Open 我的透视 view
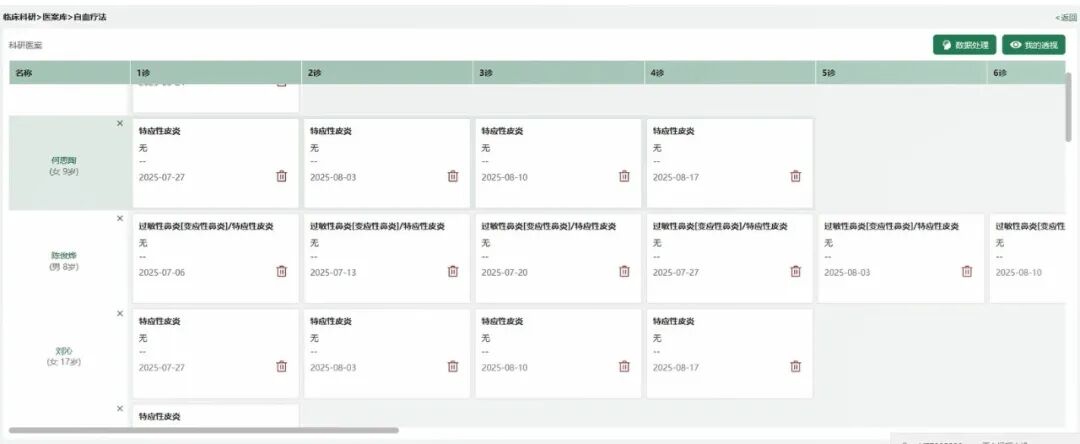The width and height of the screenshot is (1080, 444). coord(1034,45)
